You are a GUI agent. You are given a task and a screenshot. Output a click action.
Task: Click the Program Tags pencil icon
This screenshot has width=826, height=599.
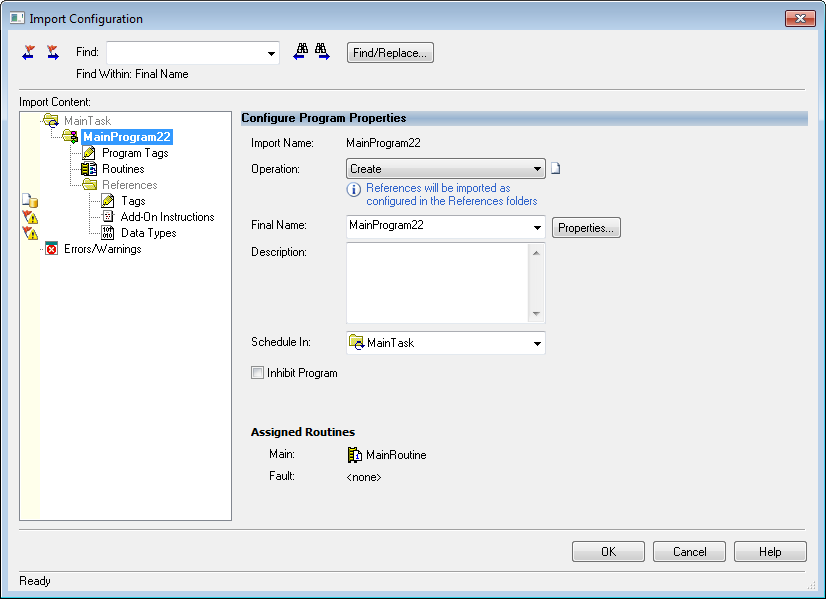(x=89, y=153)
